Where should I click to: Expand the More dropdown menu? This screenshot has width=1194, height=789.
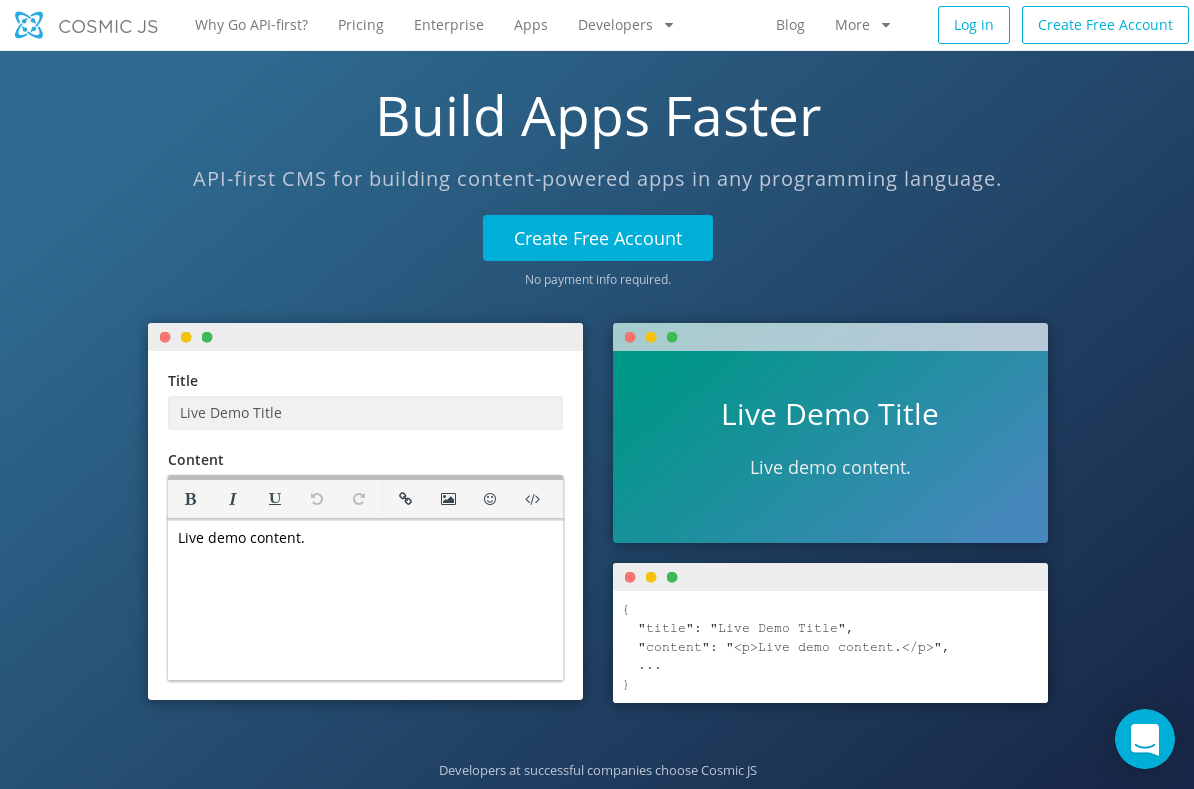(x=862, y=25)
